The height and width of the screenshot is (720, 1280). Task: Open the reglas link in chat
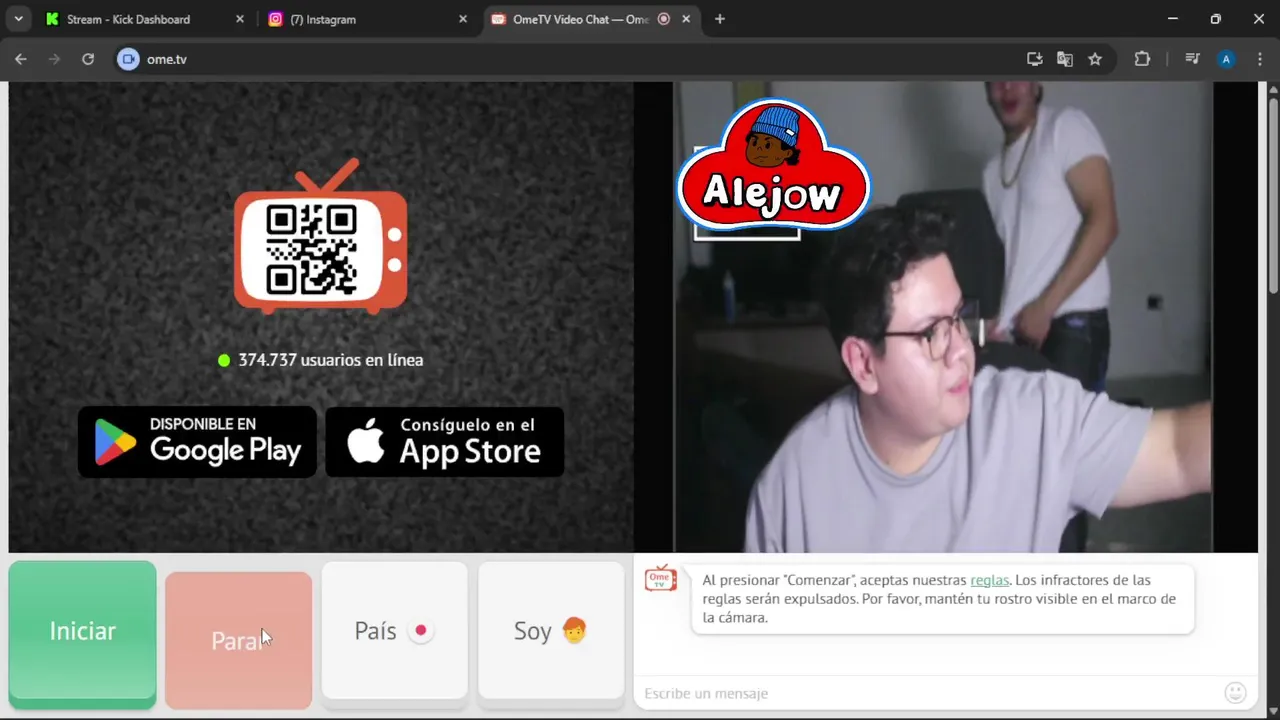(x=989, y=580)
